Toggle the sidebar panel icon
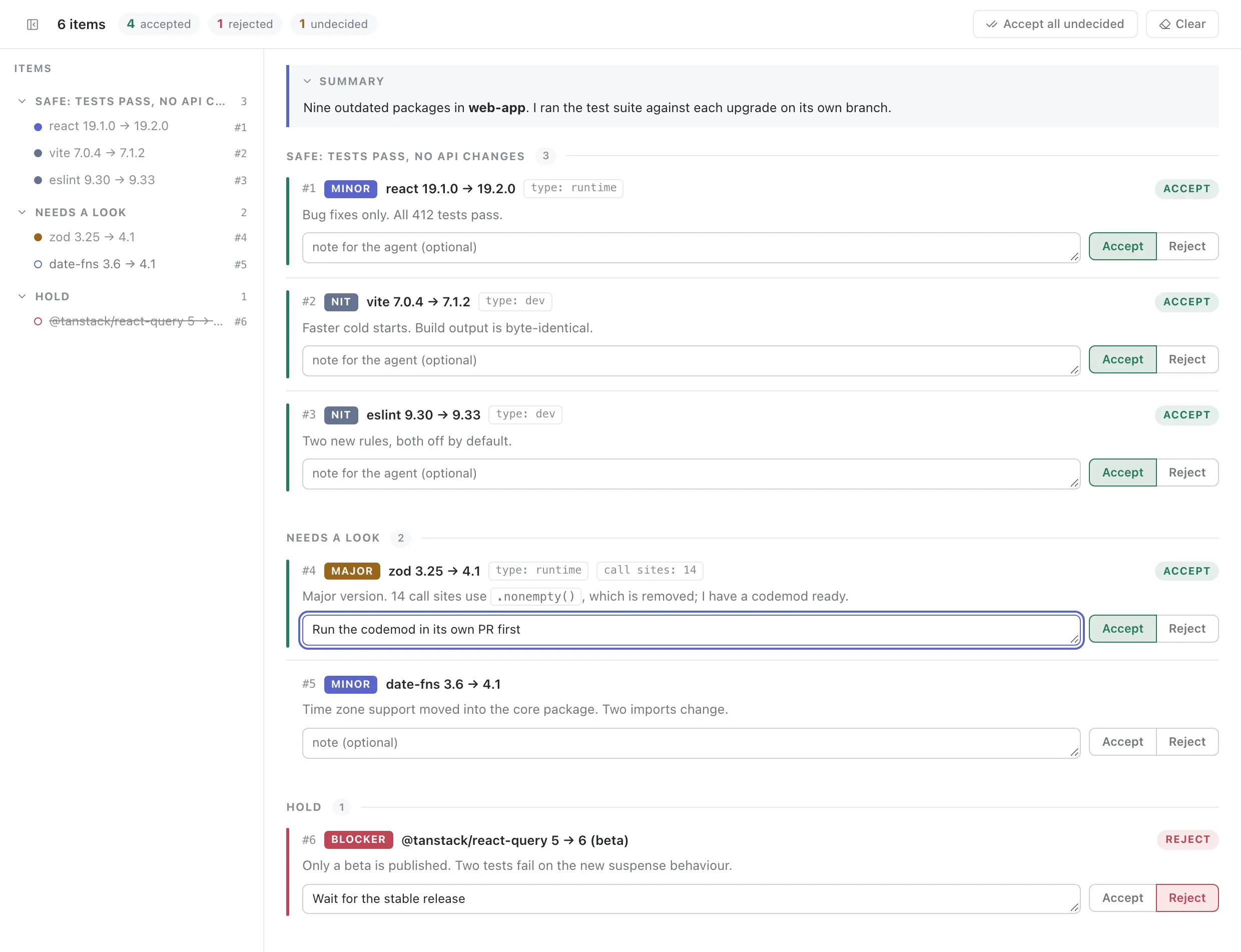The height and width of the screenshot is (952, 1241). click(x=33, y=25)
